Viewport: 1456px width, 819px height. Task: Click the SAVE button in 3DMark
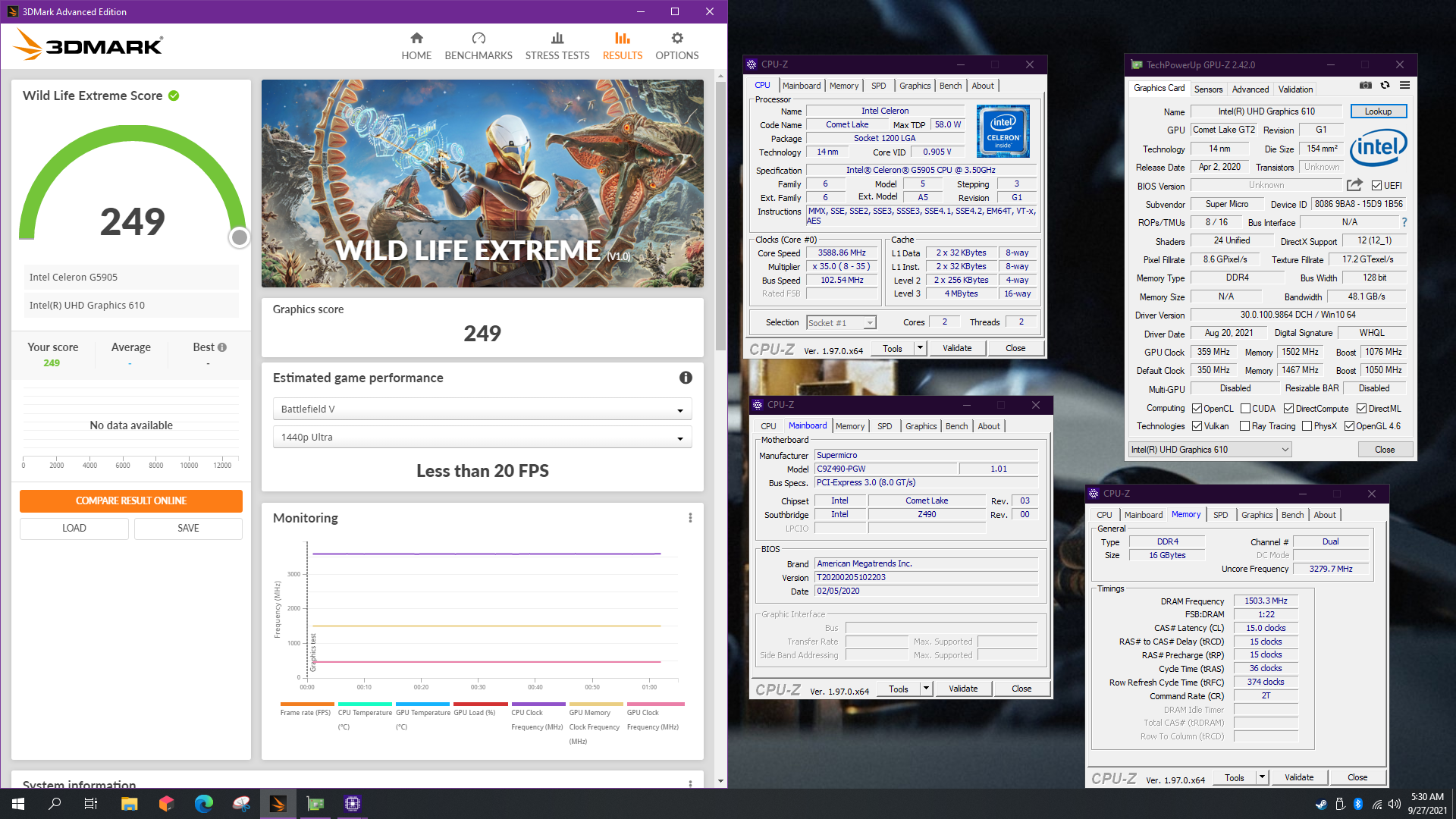(x=188, y=529)
